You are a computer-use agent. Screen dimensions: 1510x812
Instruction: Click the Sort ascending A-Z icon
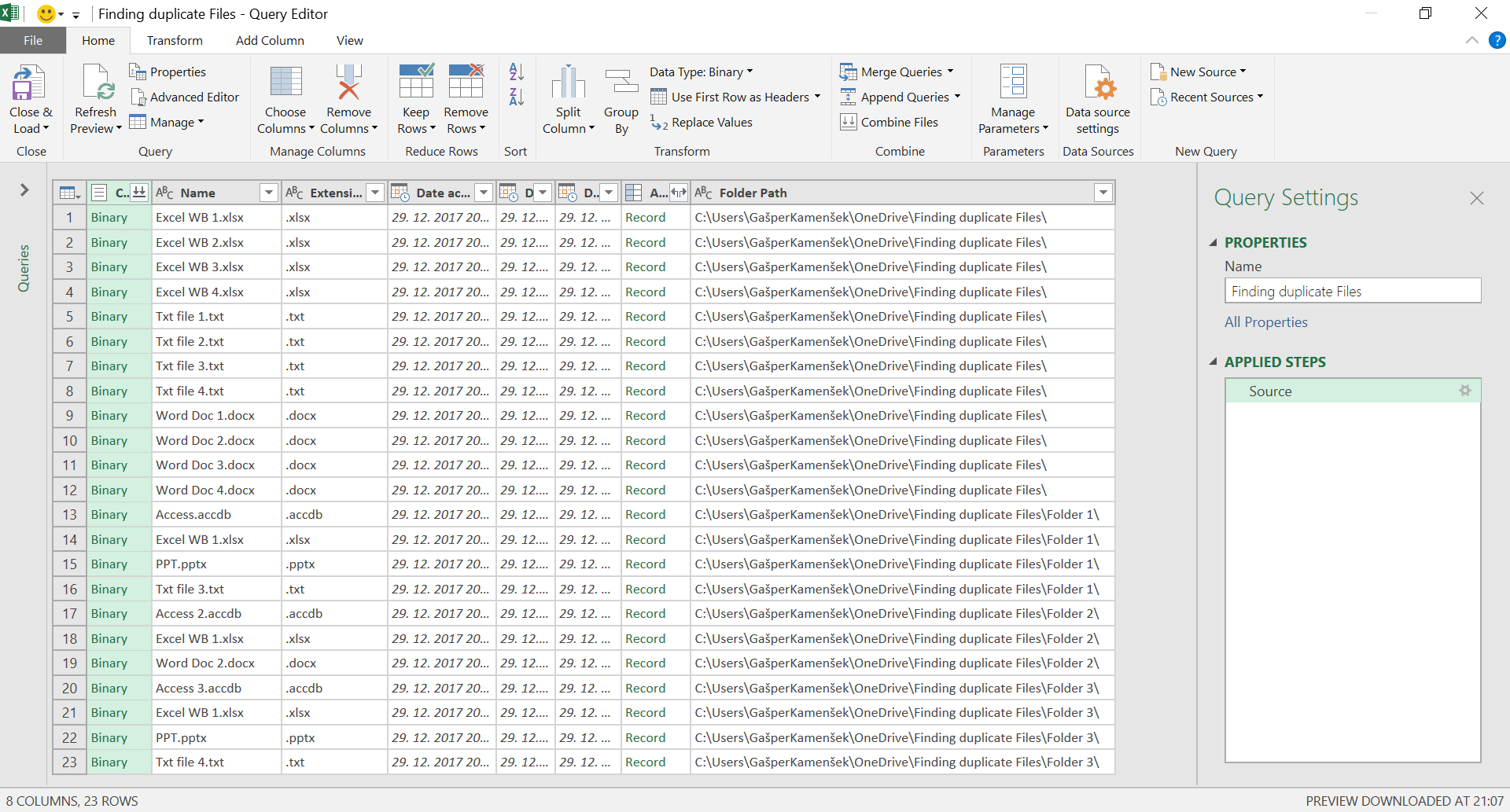[x=516, y=72]
